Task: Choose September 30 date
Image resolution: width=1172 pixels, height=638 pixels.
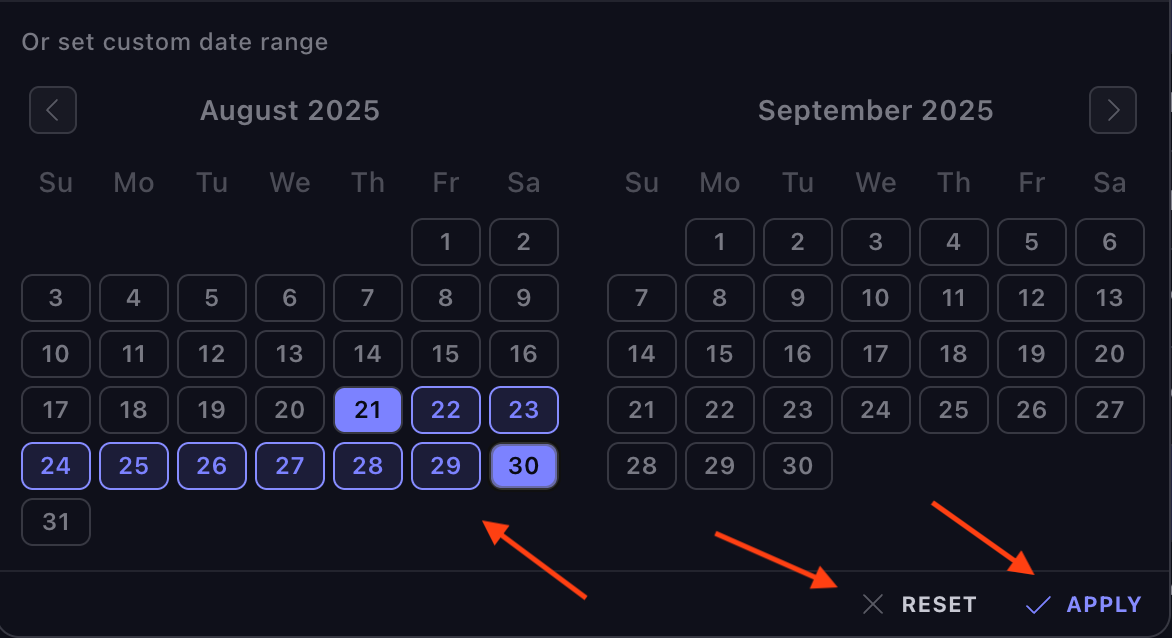Action: point(798,466)
